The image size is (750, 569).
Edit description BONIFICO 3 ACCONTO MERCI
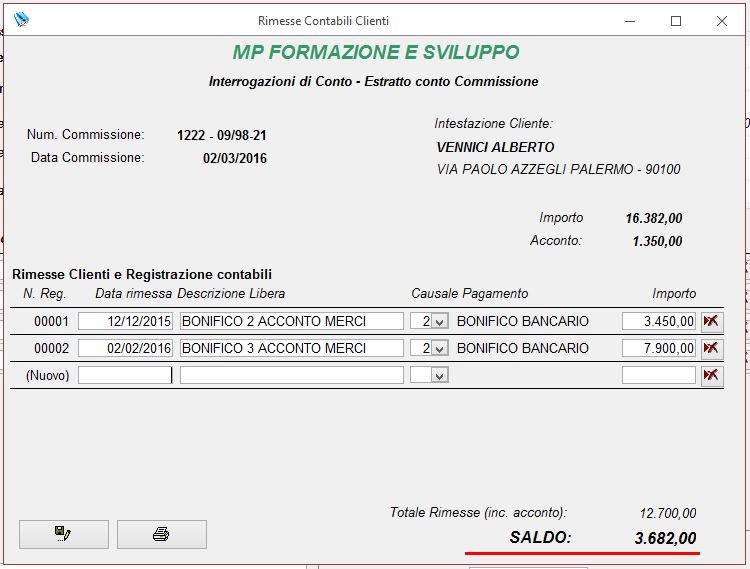tap(292, 348)
